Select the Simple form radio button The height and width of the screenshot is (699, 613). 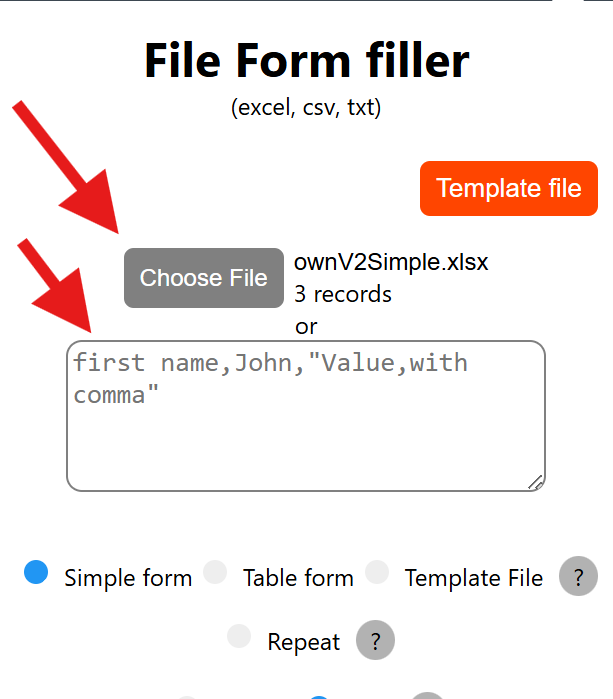(36, 572)
